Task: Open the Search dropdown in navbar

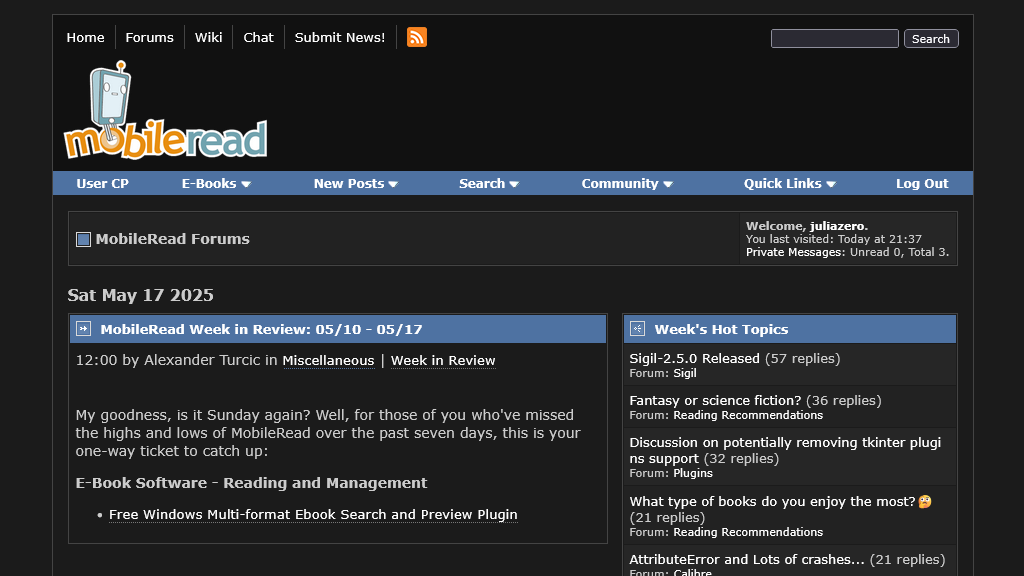Action: 488,184
